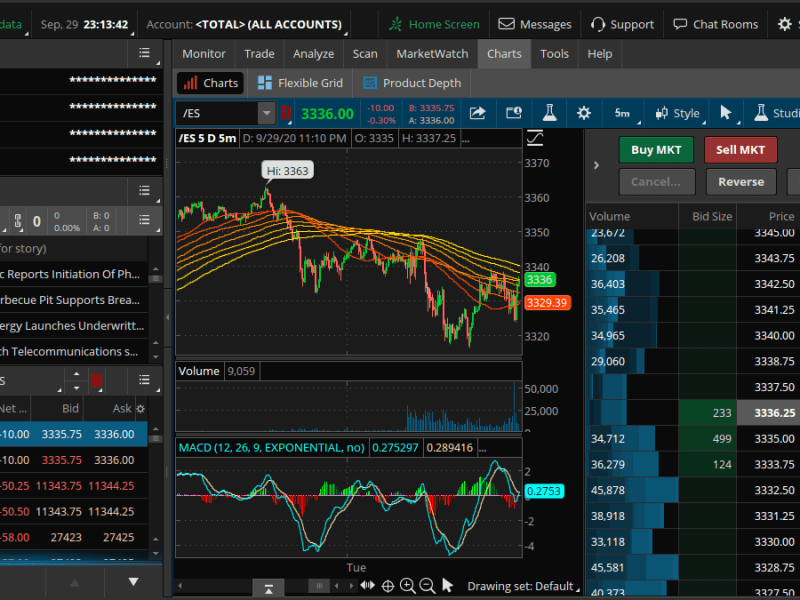This screenshot has height=600, width=800.
Task: Click the Buy MKT button
Action: point(656,149)
